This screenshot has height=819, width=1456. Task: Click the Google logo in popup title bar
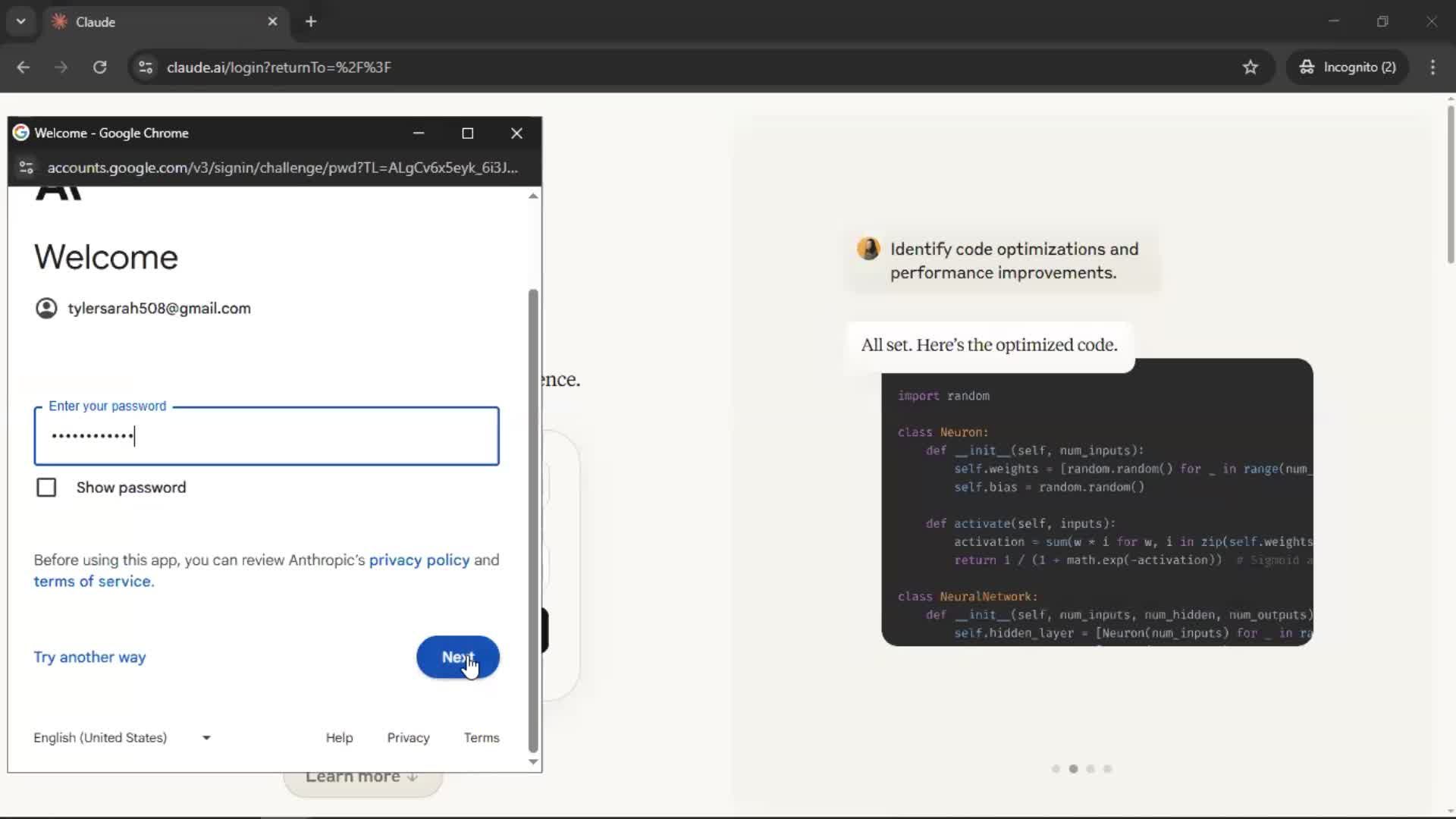pos(21,133)
